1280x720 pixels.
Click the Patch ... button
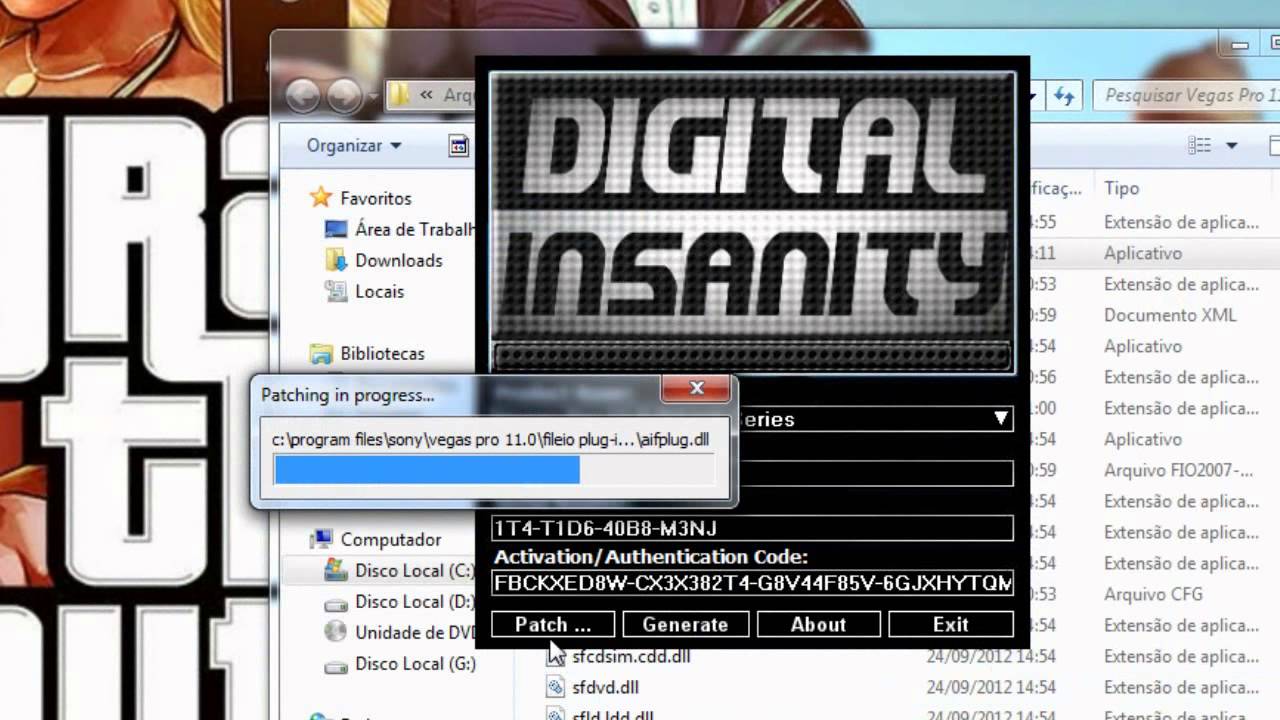click(552, 624)
